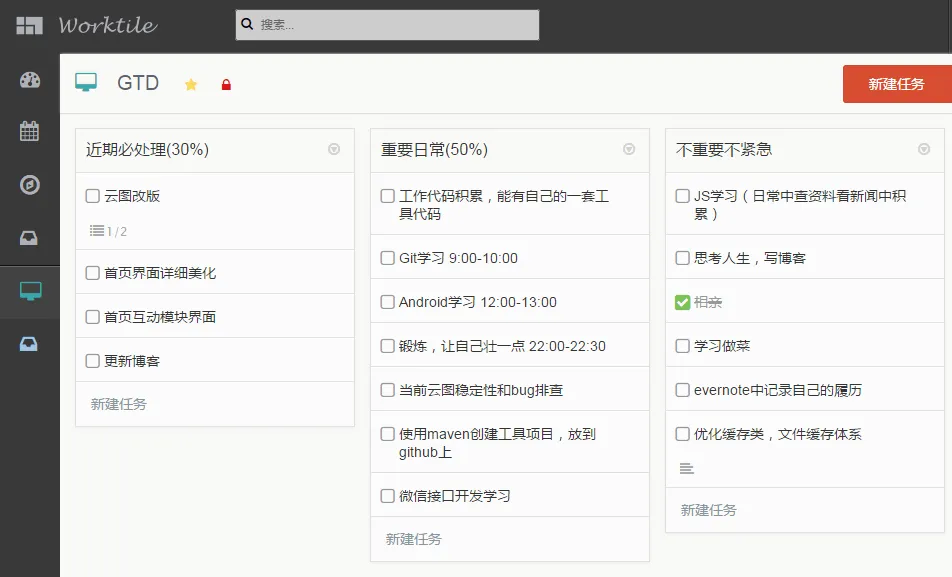Screen dimensions: 952x577
Task: Check the 微信接口开发学习 checkbox
Action: (387, 496)
